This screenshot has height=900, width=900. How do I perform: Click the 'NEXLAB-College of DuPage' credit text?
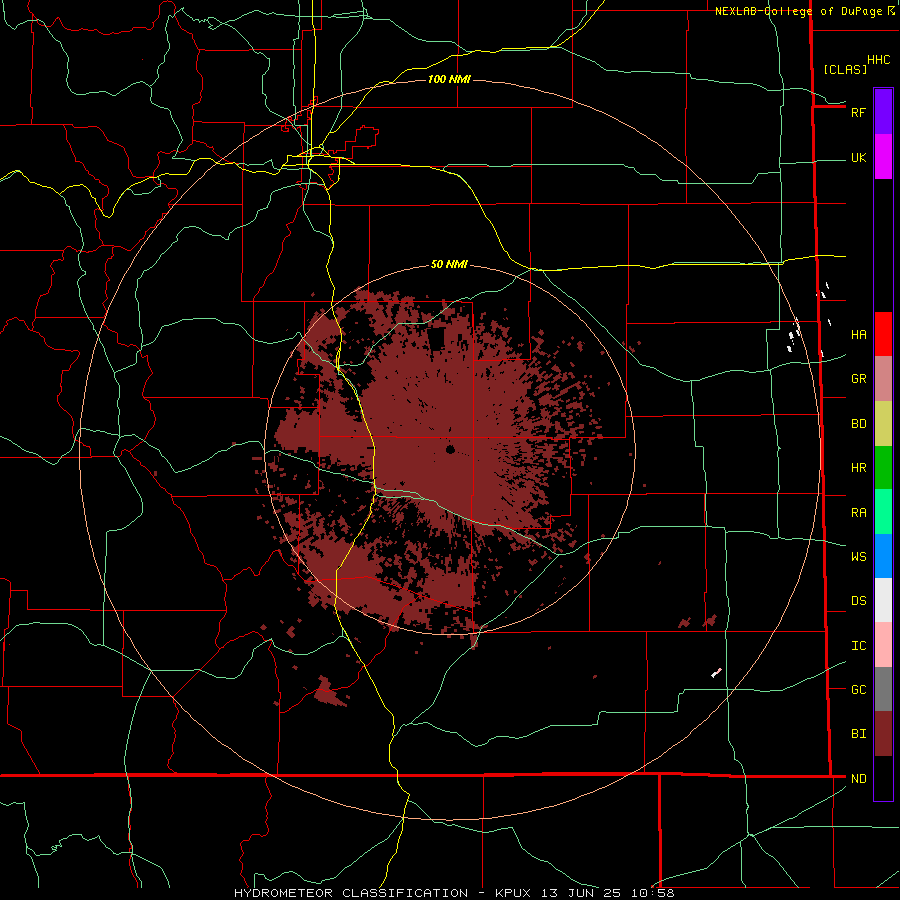click(799, 11)
